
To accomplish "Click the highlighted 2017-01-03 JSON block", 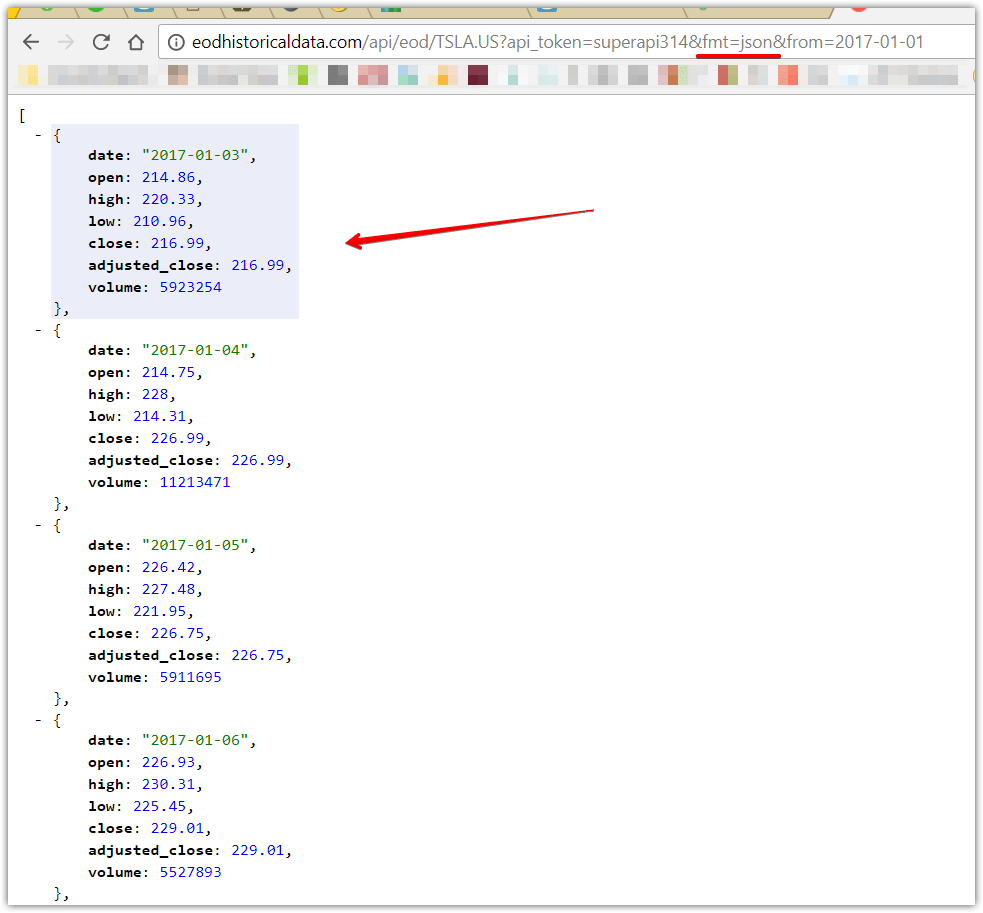I will tap(175, 220).
